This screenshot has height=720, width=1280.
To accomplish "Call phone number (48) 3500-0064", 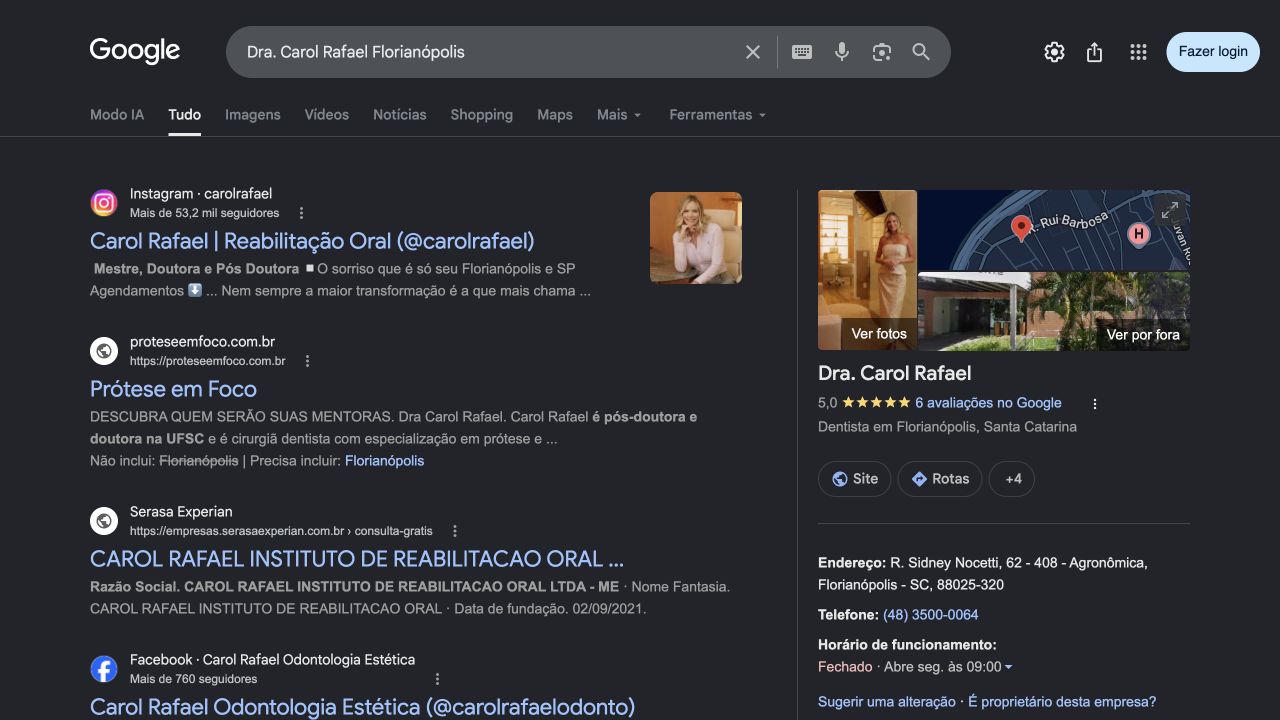I will pos(931,615).
